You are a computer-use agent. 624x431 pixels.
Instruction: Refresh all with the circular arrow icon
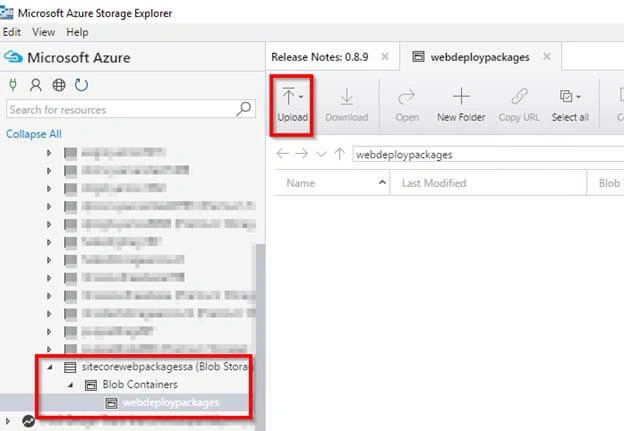tap(81, 85)
